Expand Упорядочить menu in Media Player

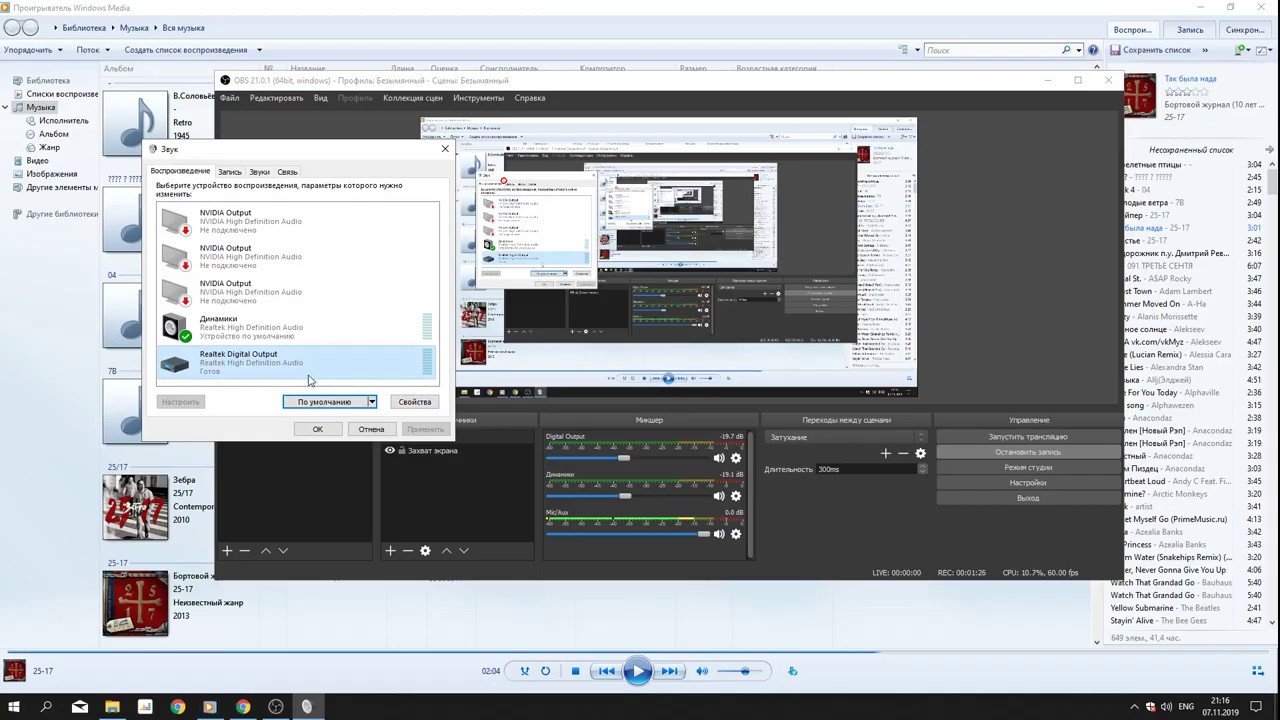point(32,50)
